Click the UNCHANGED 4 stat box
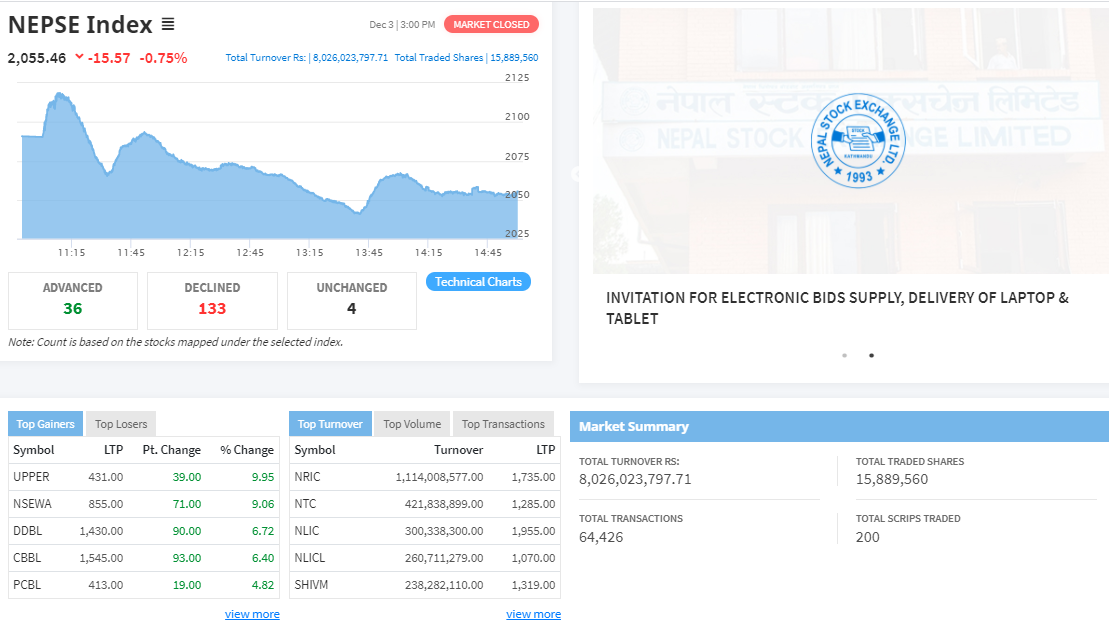Viewport: 1109px width, 626px height. click(352, 301)
